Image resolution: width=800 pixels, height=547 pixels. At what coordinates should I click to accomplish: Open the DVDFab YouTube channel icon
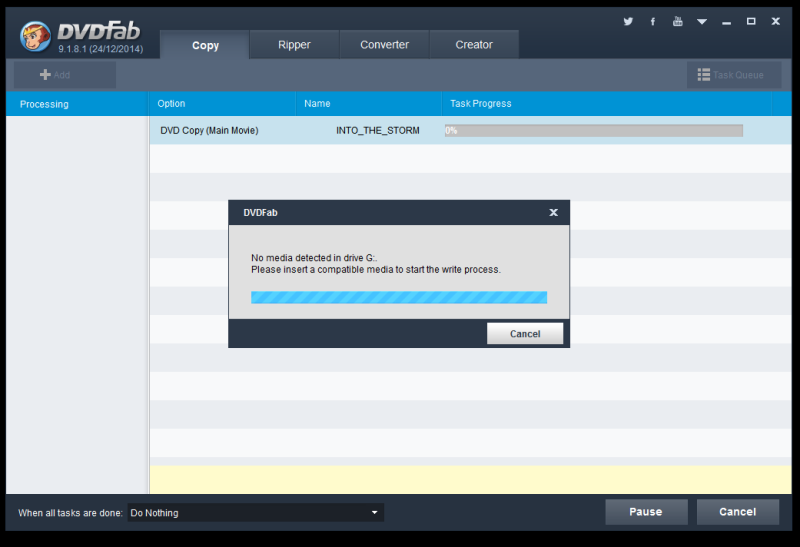point(678,21)
